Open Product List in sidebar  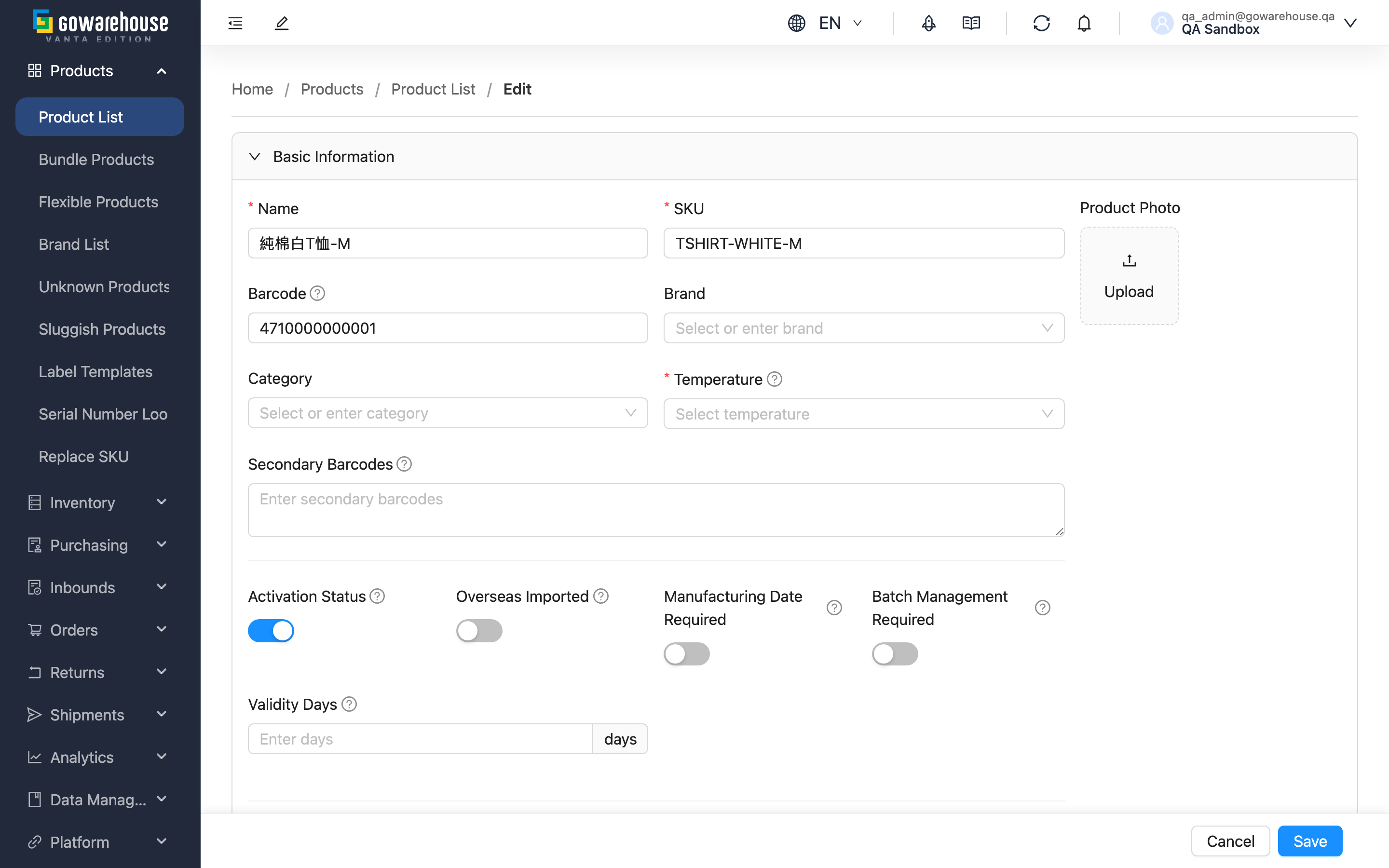click(x=100, y=117)
